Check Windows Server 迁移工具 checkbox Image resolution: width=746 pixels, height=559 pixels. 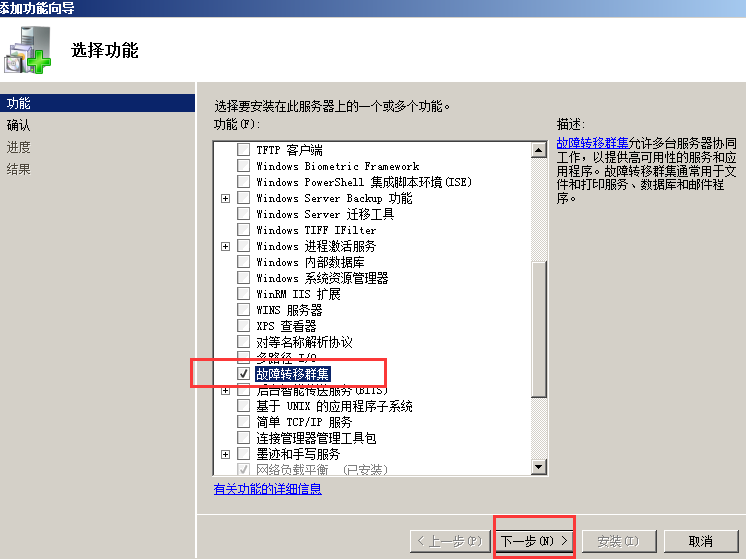pos(244,214)
